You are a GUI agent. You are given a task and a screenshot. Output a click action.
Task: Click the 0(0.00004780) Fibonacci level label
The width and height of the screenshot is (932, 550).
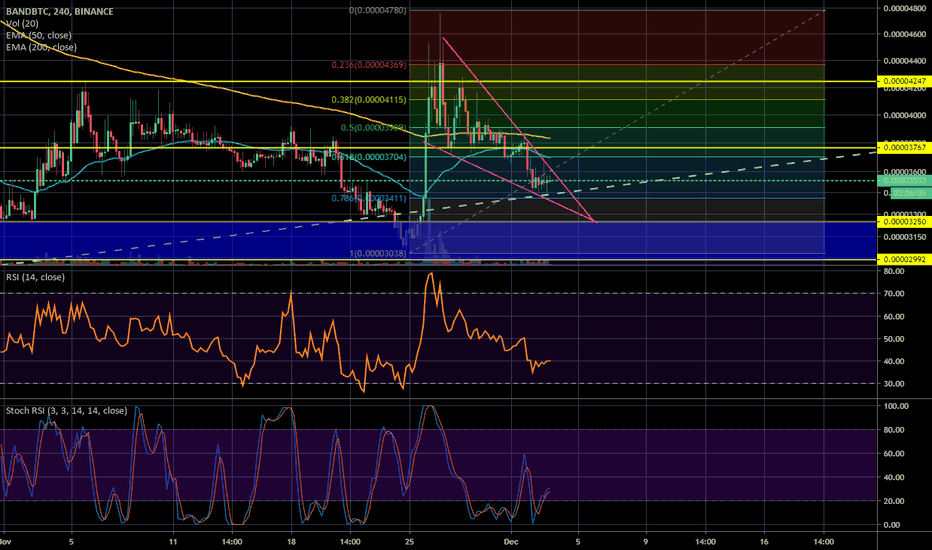pyautogui.click(x=378, y=11)
